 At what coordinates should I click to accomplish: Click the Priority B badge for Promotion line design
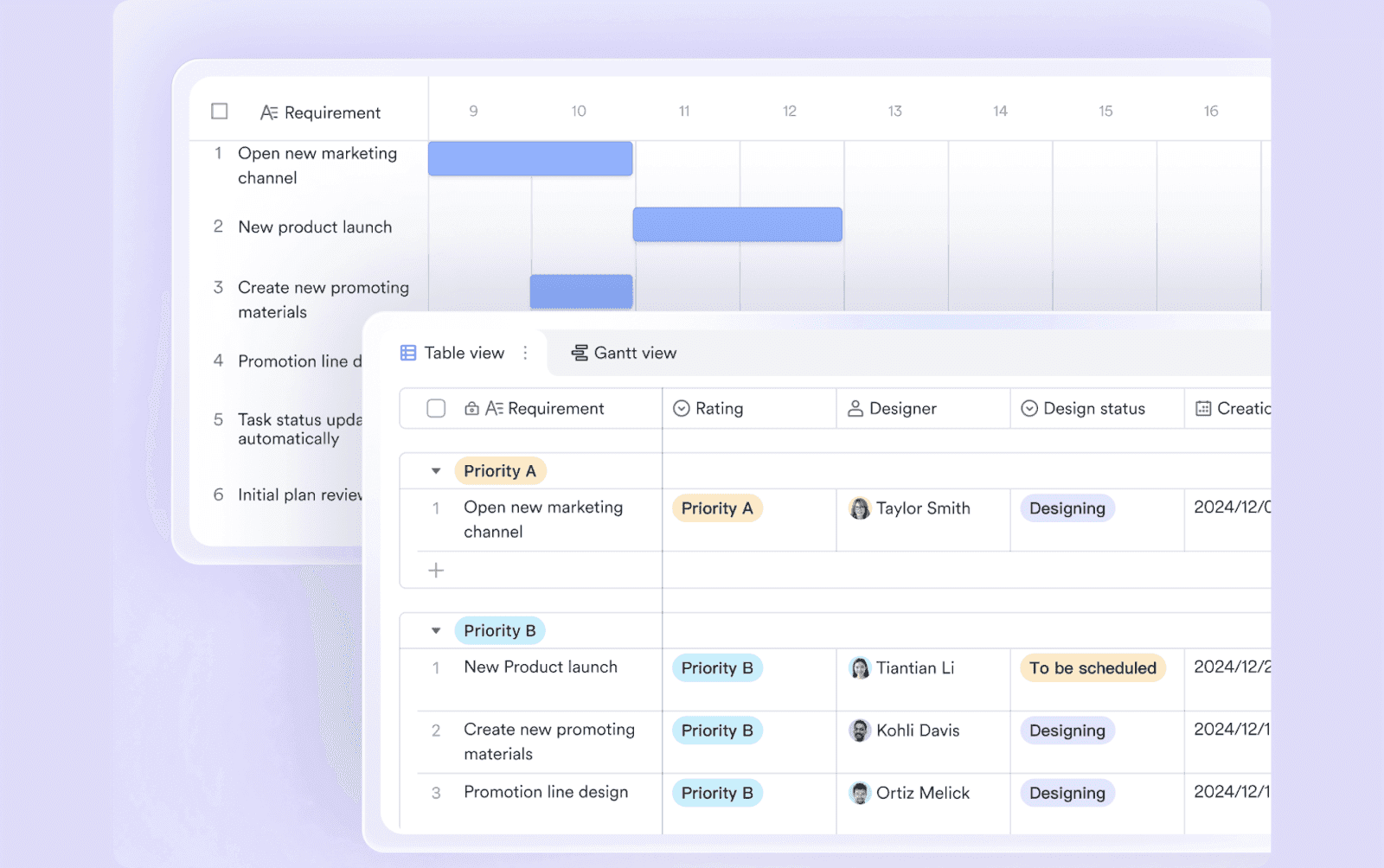click(716, 793)
